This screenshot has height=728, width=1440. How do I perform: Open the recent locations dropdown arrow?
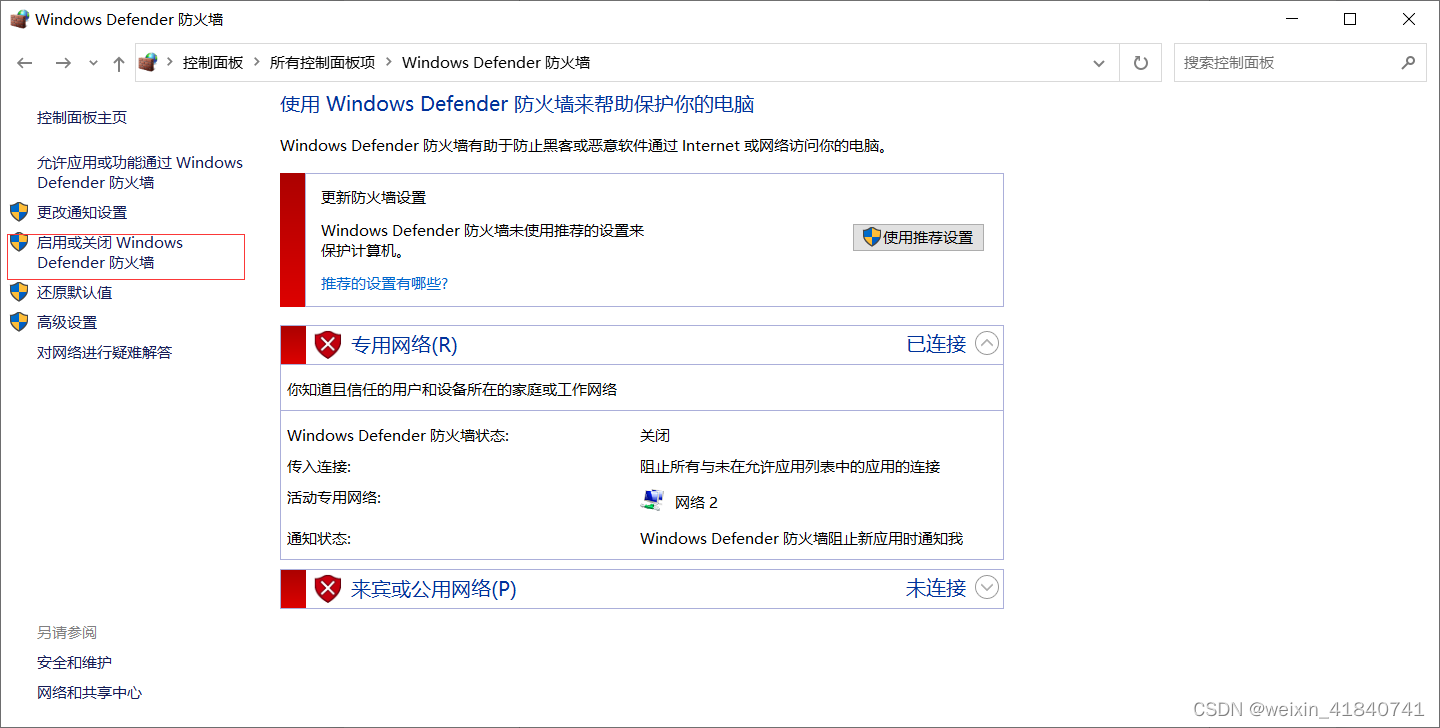[x=93, y=63]
